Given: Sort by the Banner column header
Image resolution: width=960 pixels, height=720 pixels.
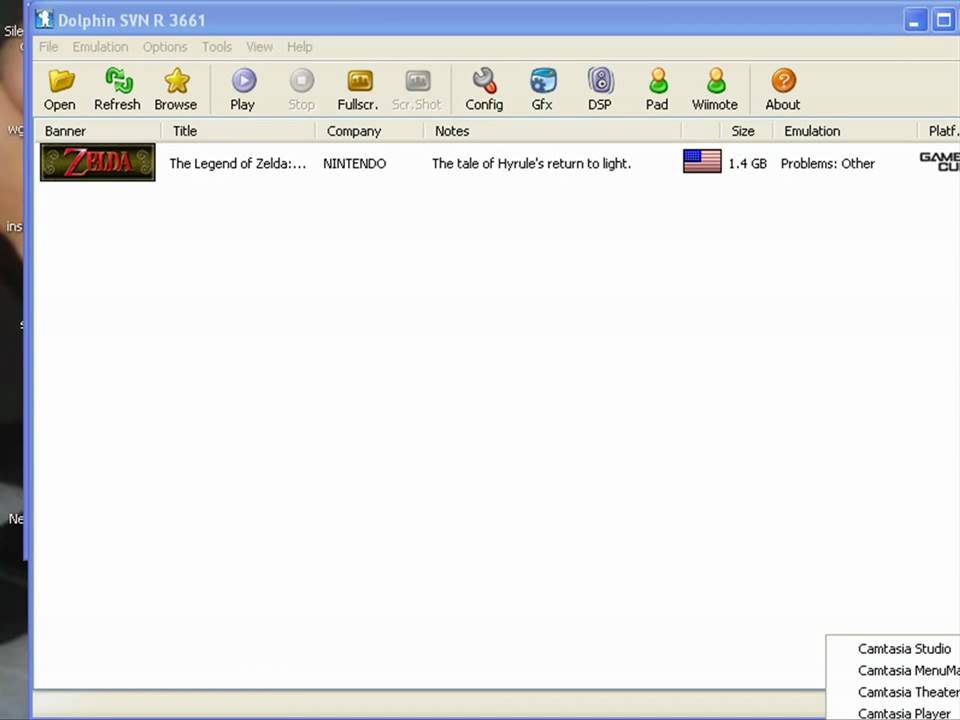Looking at the screenshot, I should click(98, 131).
